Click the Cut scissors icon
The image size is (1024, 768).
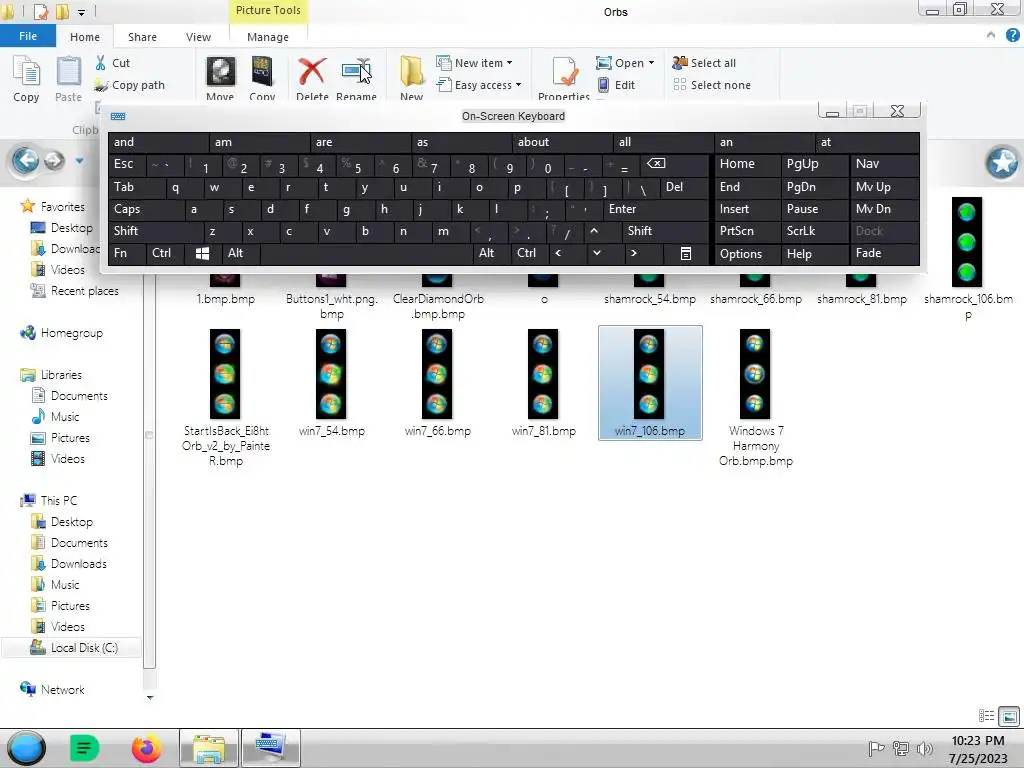[101, 63]
